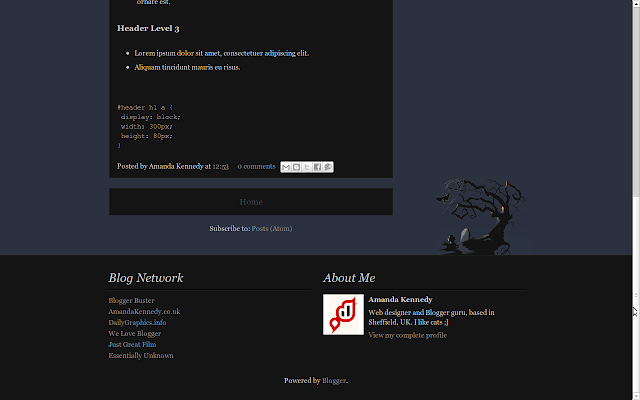Follow the Blogger link in footer
Screen dimensions: 640x400
333,381
